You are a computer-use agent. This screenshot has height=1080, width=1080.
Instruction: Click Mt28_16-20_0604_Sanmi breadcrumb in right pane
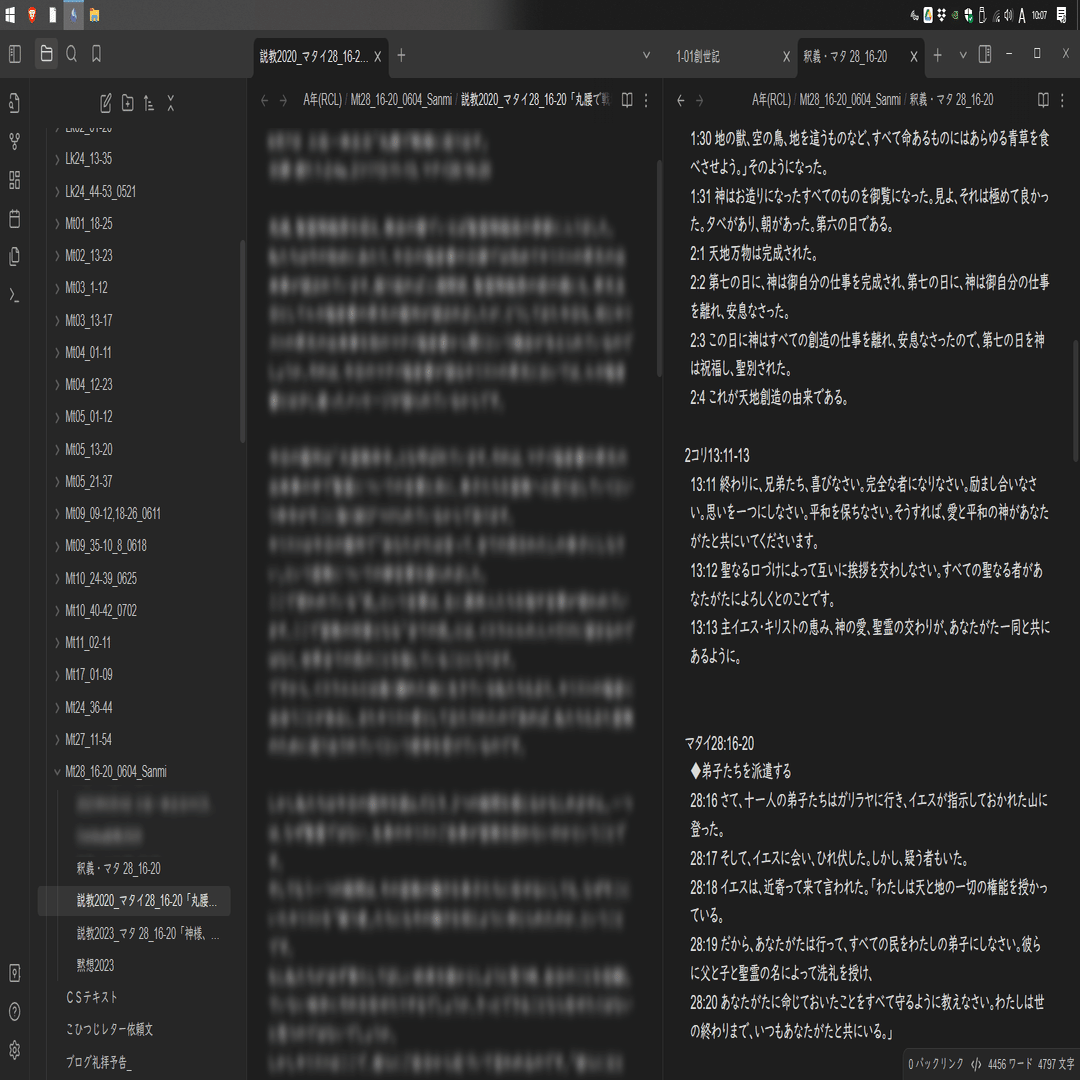[849, 101]
